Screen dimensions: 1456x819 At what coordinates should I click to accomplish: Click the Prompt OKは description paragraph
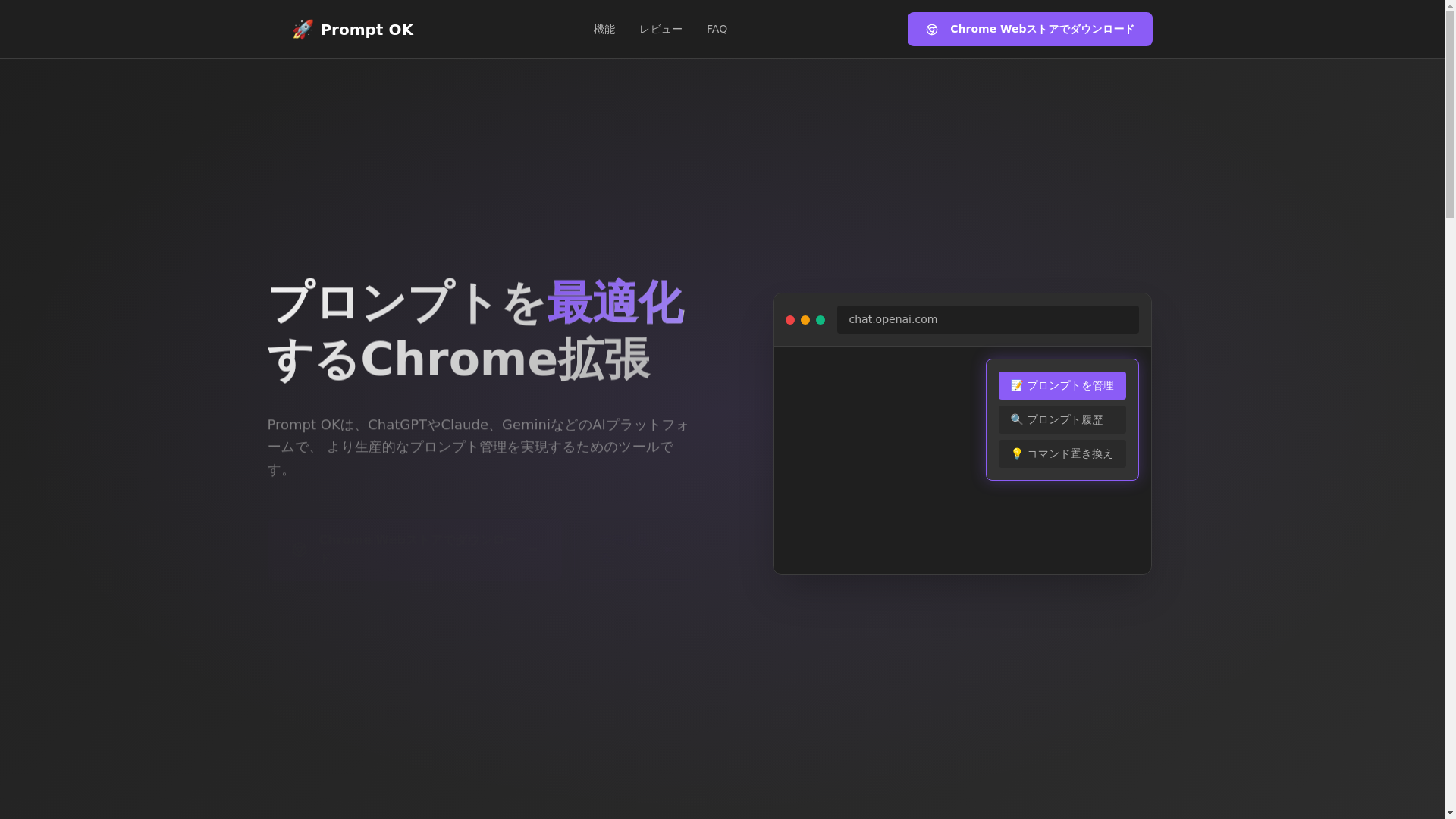479,447
